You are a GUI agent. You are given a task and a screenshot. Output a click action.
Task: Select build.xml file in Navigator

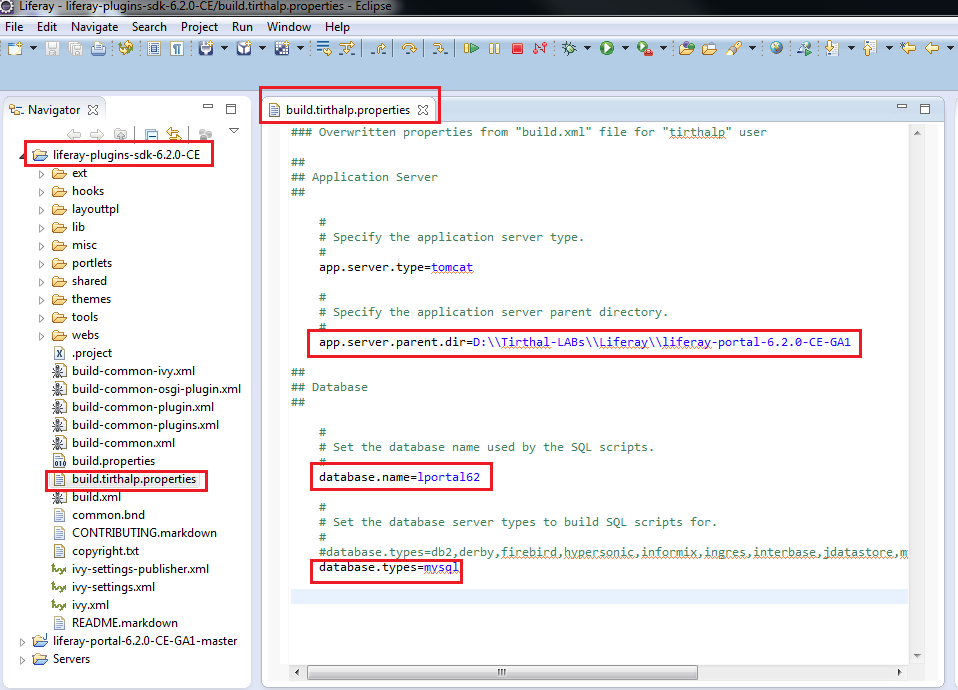point(96,497)
